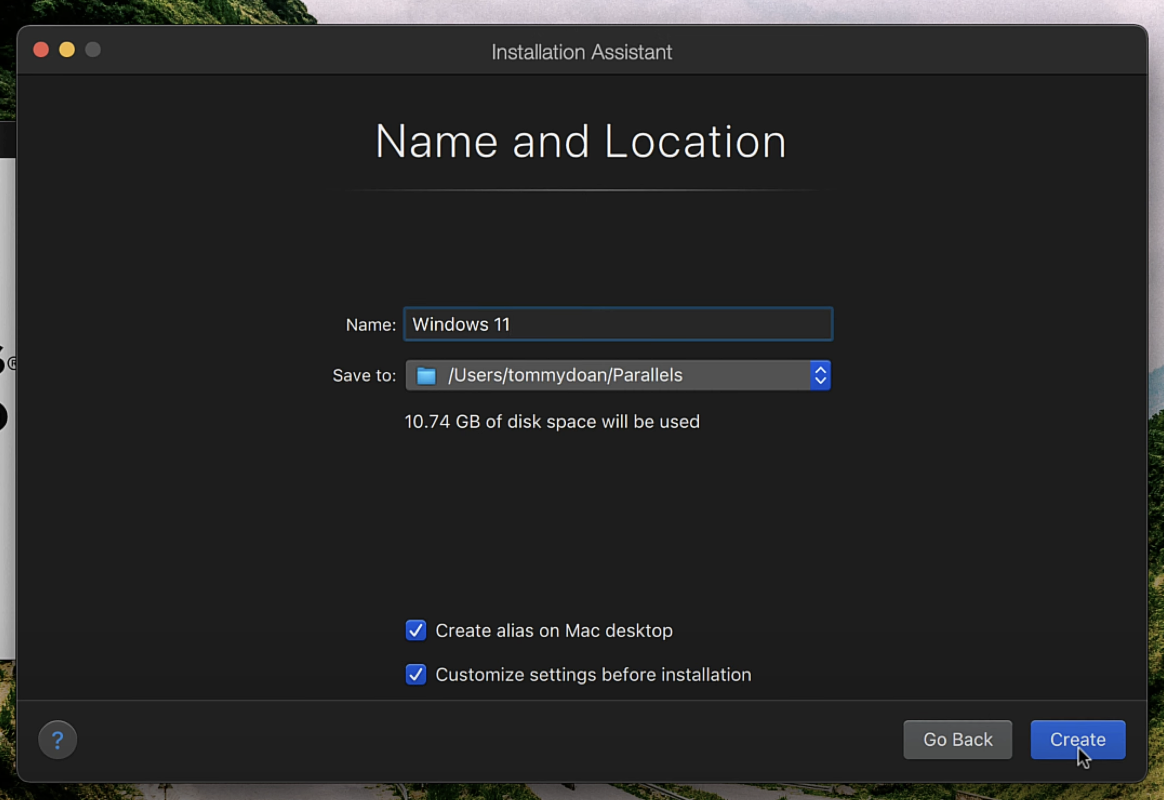Select the blue folder icon in Save to

(x=426, y=376)
